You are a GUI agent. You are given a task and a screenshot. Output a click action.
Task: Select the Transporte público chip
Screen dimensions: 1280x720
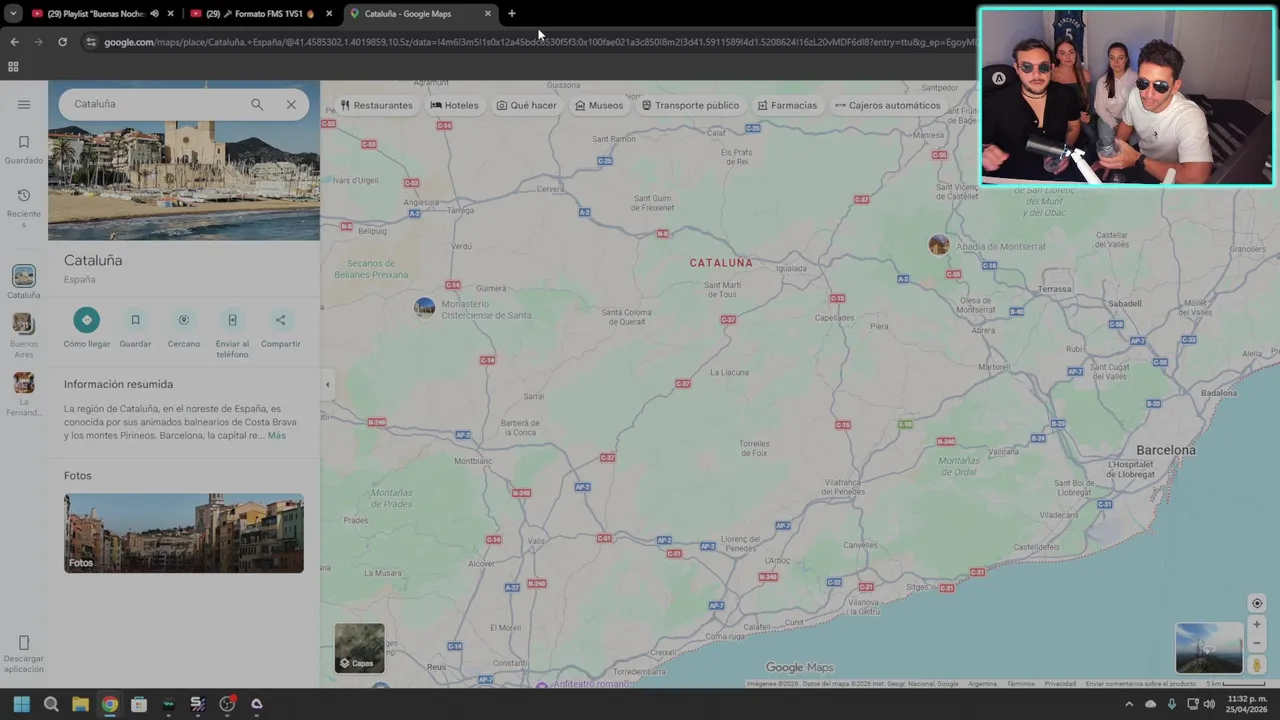click(690, 105)
